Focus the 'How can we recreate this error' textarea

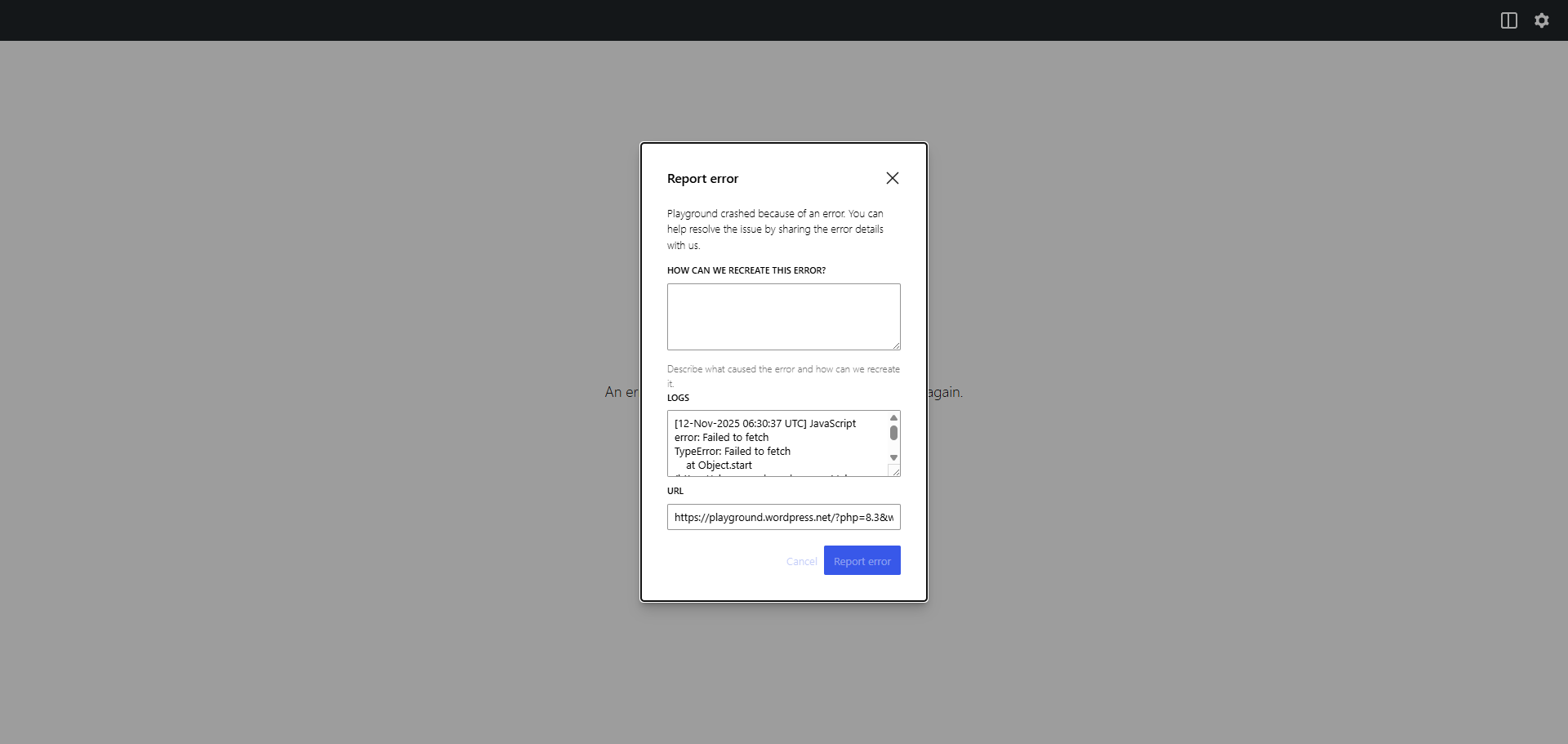point(782,316)
